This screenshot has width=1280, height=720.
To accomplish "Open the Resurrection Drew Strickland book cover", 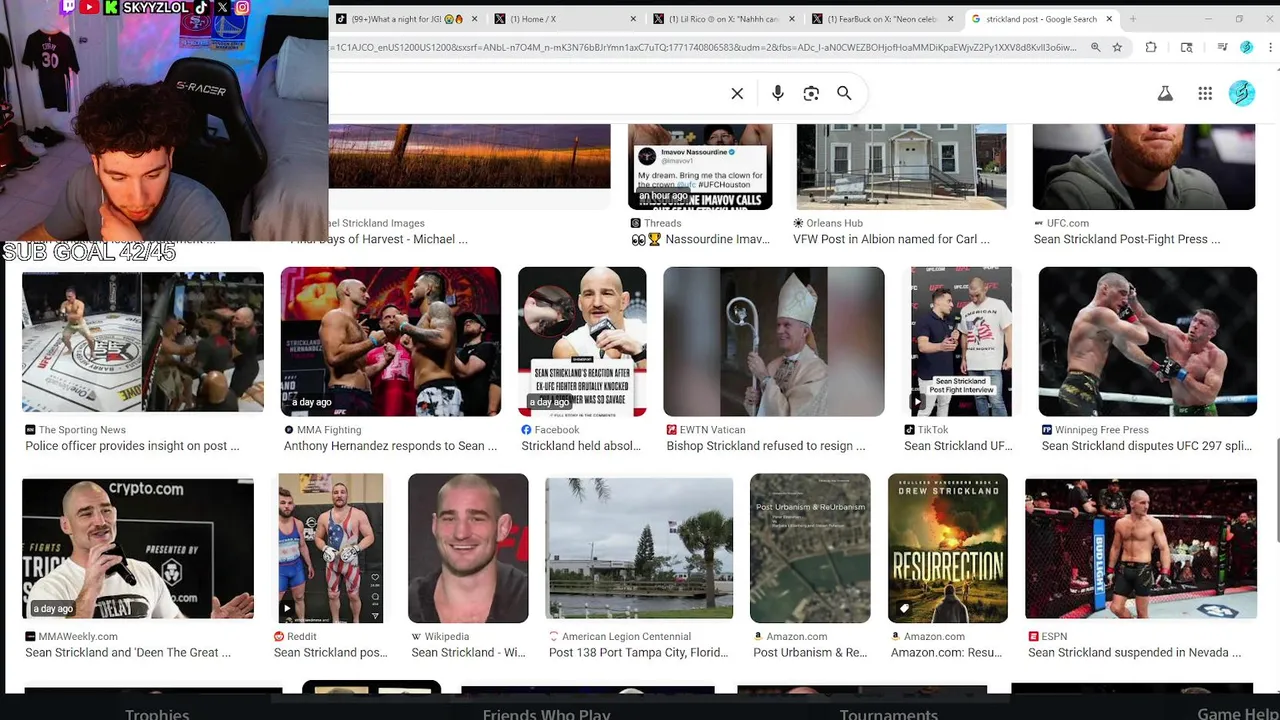I will tap(948, 548).
